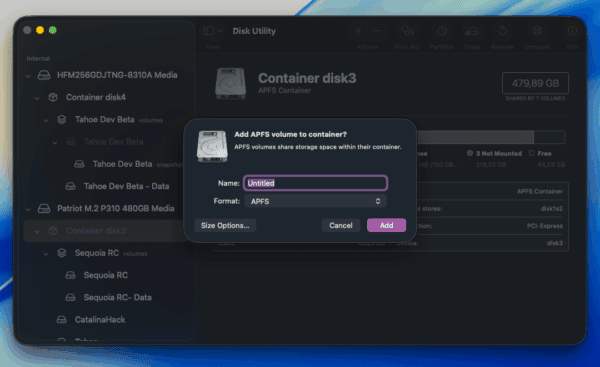
Task: Open the Partition toolbar icon
Action: (442, 31)
